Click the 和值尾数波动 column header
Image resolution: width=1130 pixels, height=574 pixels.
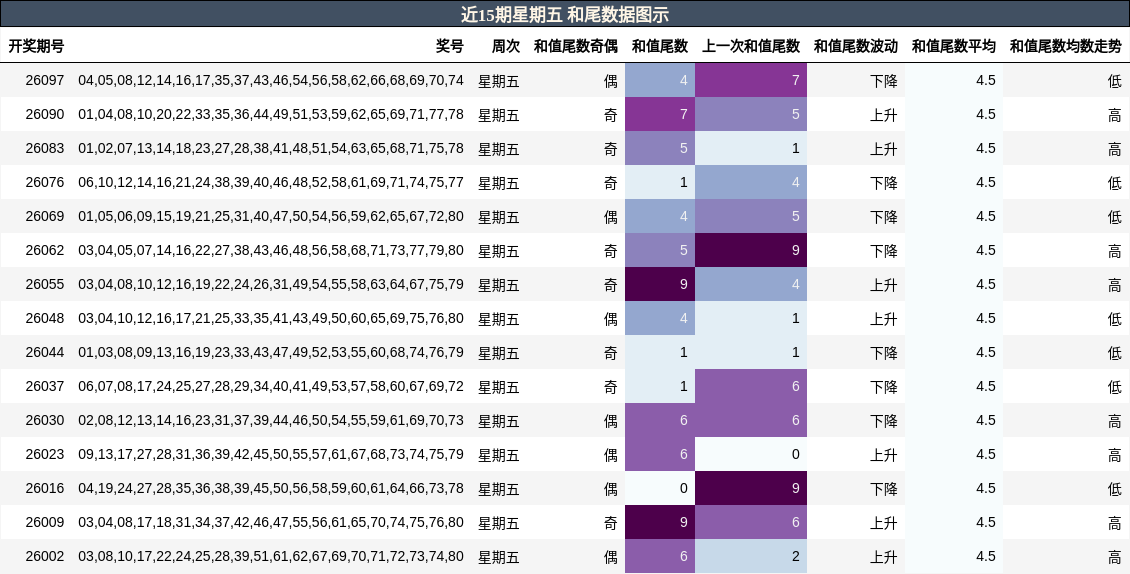[x=855, y=46]
